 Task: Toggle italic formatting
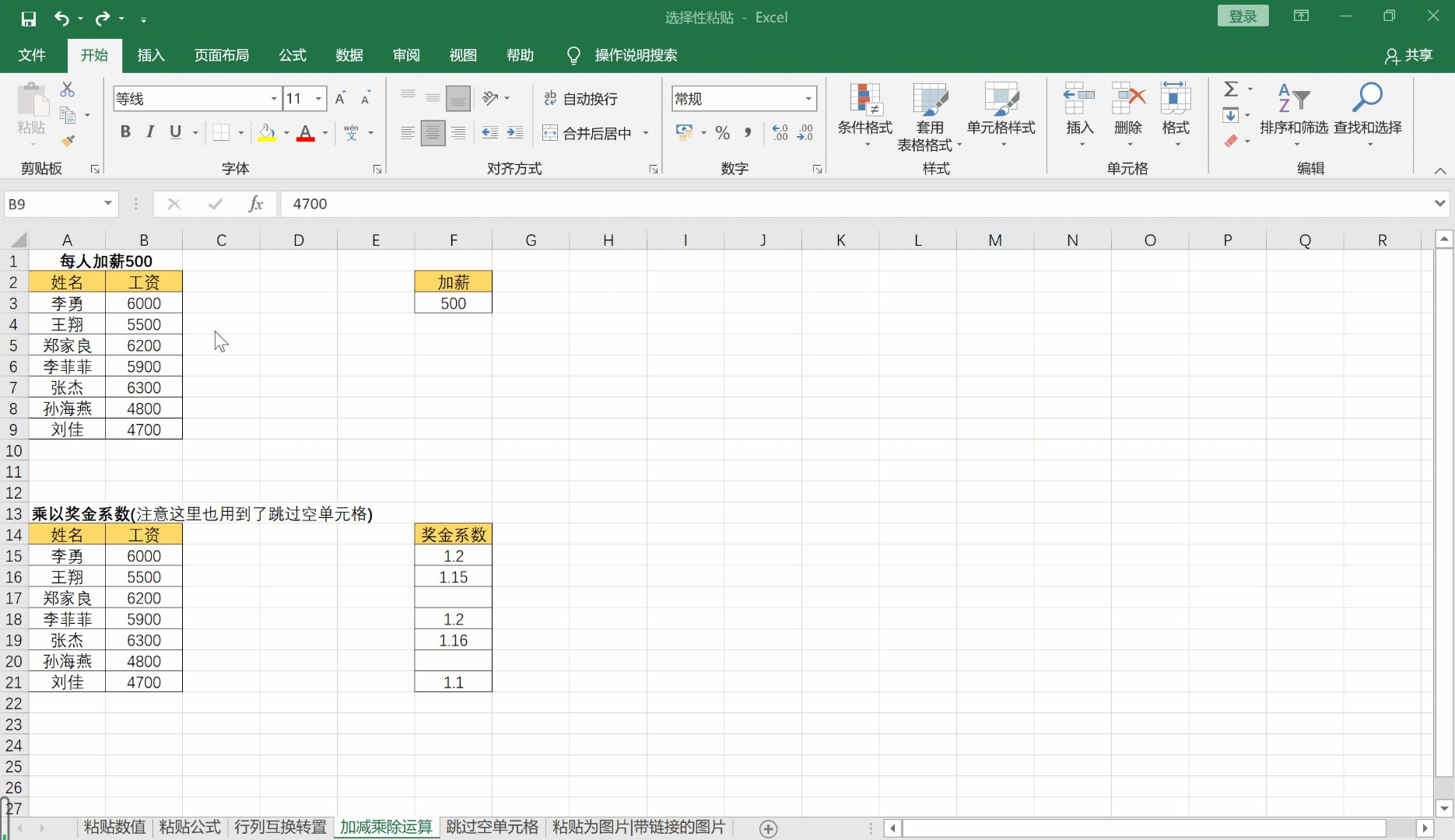tap(150, 132)
